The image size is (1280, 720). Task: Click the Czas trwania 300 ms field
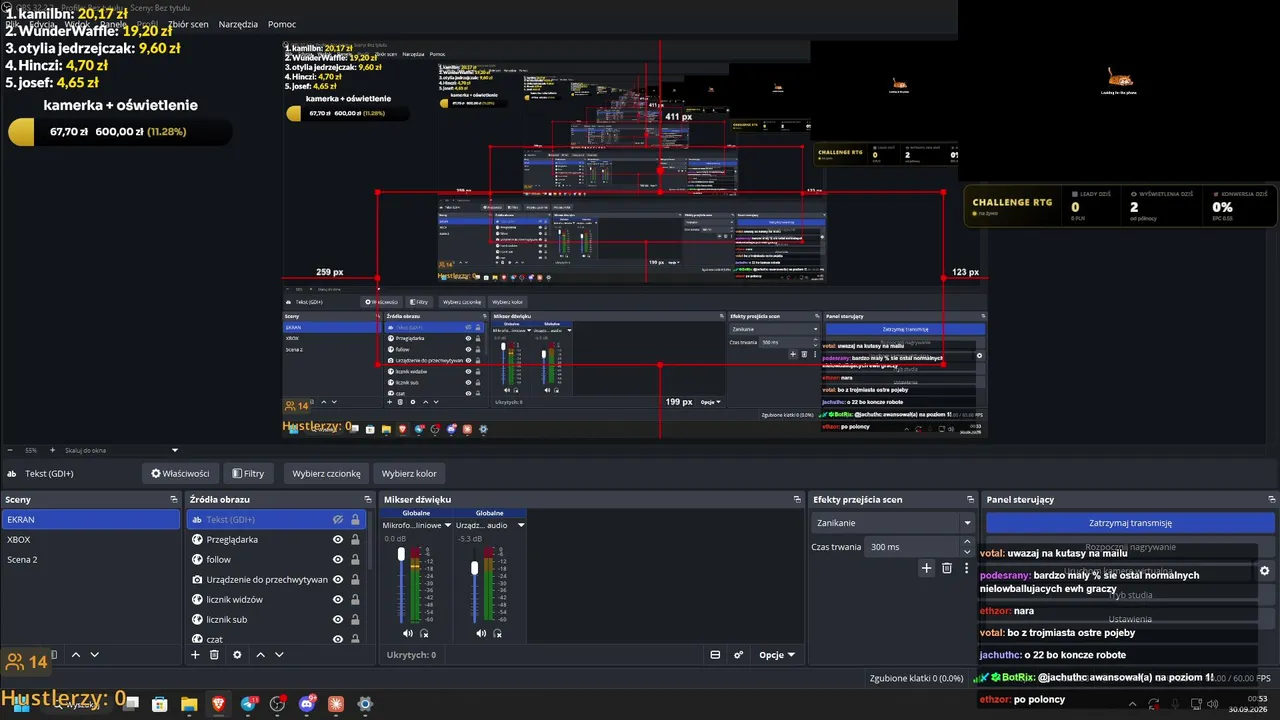point(912,547)
